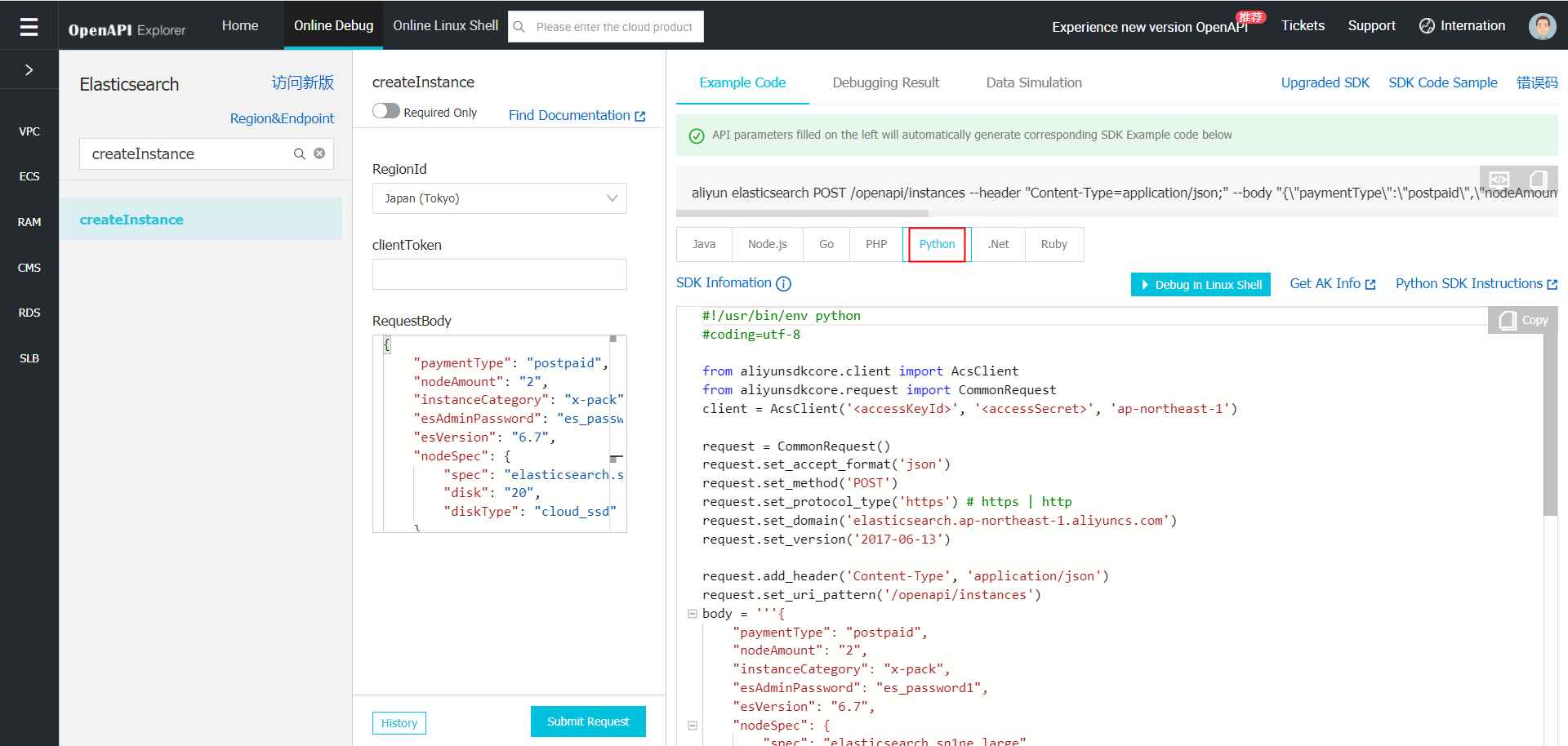Select CMS in left sidebar
Viewport: 1568px width, 746px height.
29,268
